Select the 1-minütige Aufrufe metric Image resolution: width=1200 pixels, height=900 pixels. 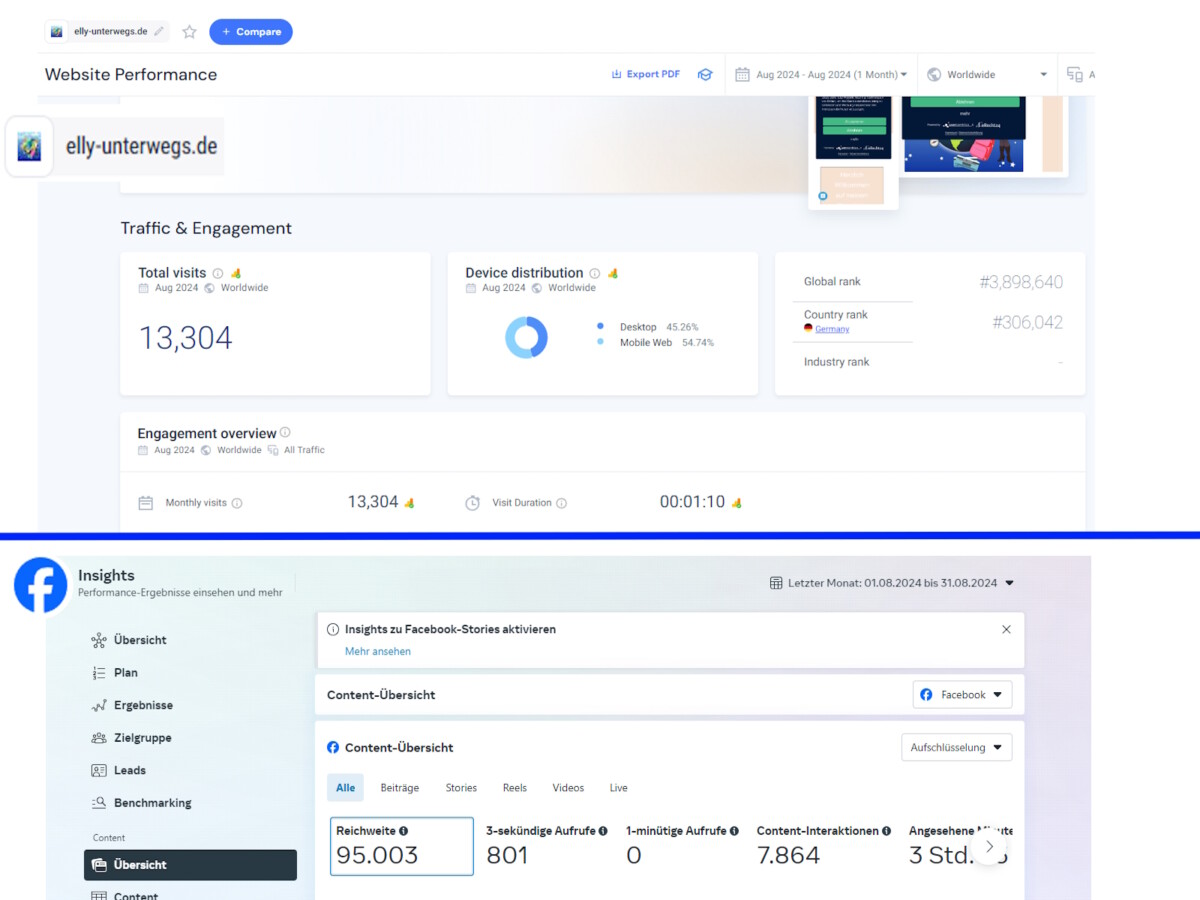tap(682, 846)
